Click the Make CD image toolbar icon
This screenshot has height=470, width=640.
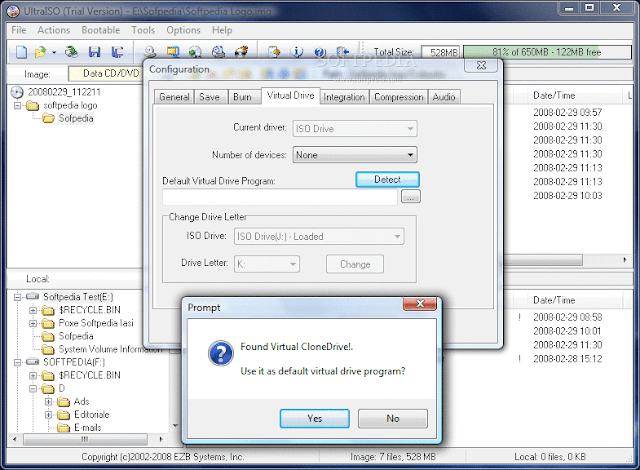point(150,52)
